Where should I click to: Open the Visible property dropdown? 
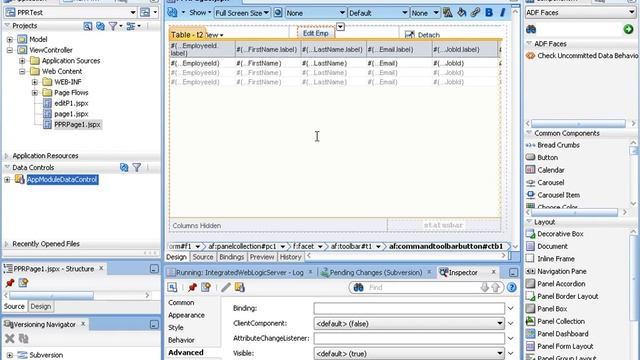(500, 353)
